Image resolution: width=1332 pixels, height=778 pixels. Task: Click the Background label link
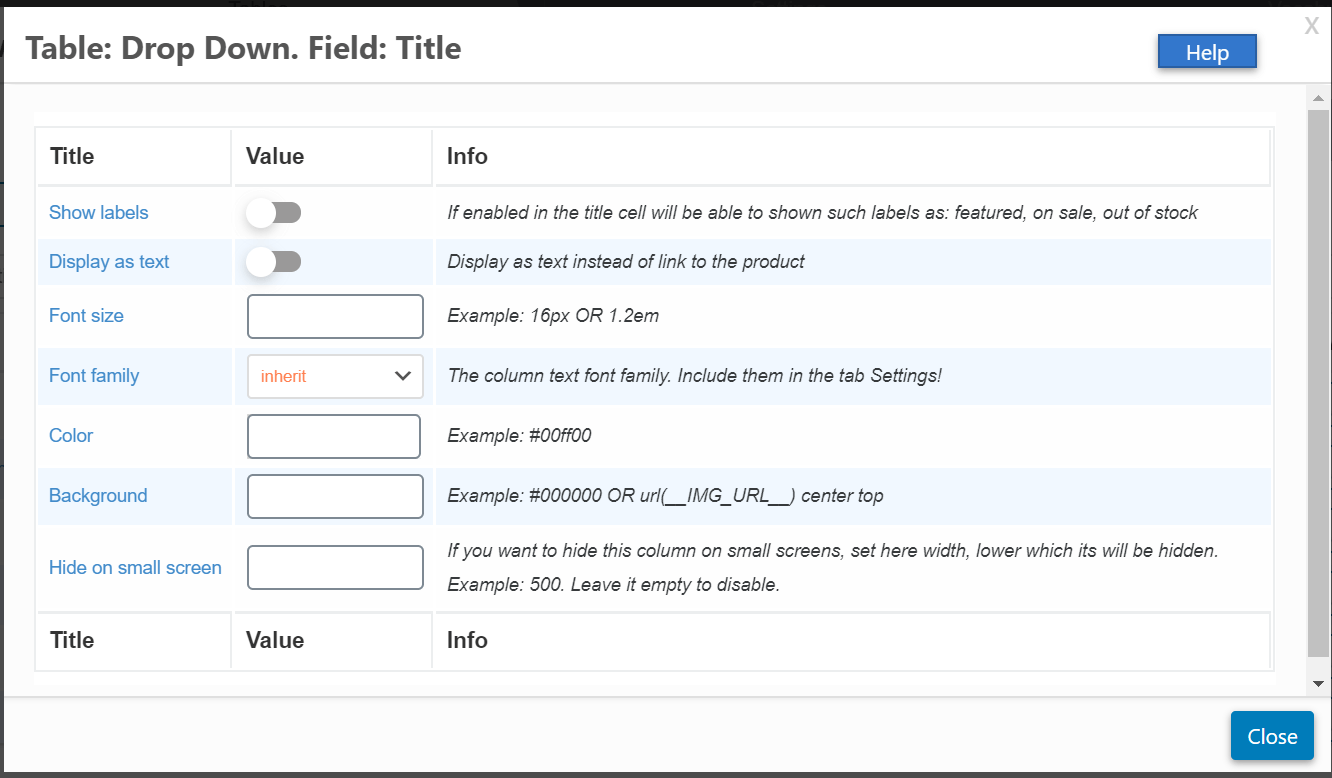point(98,496)
